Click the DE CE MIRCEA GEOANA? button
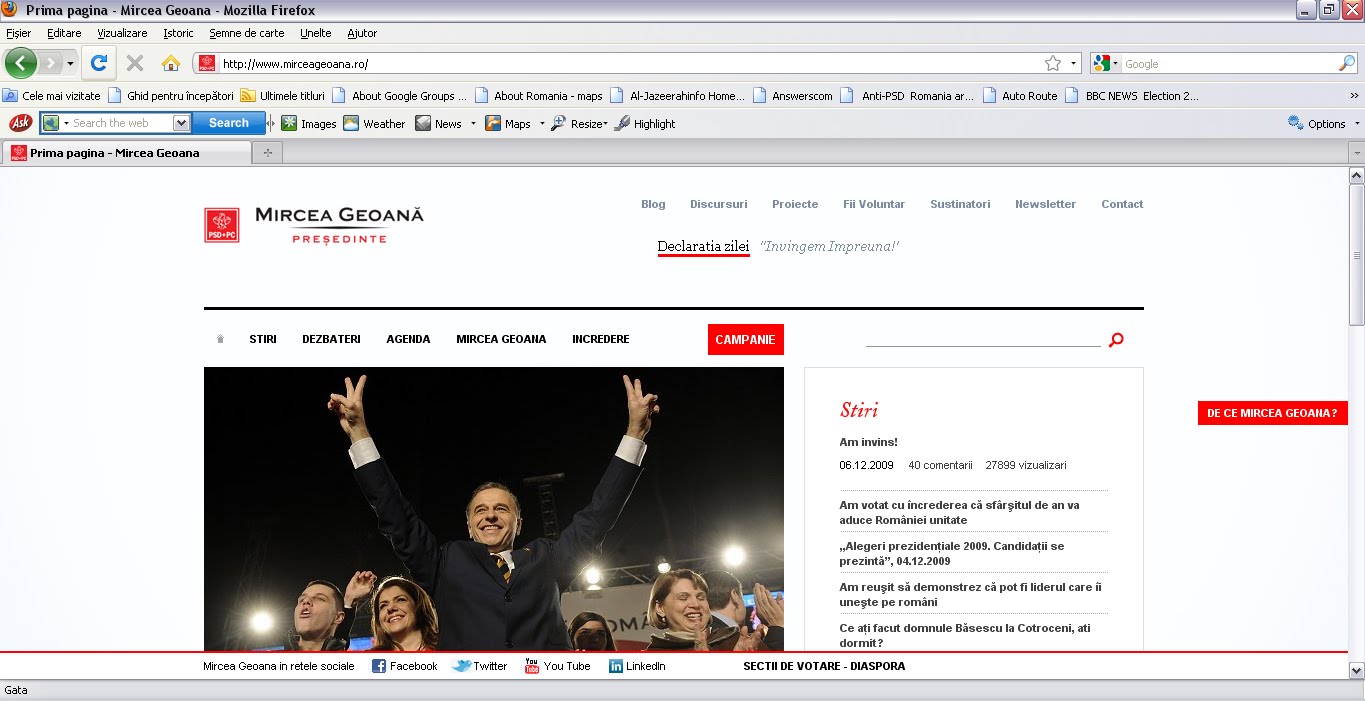The height and width of the screenshot is (701, 1365). [1272, 413]
